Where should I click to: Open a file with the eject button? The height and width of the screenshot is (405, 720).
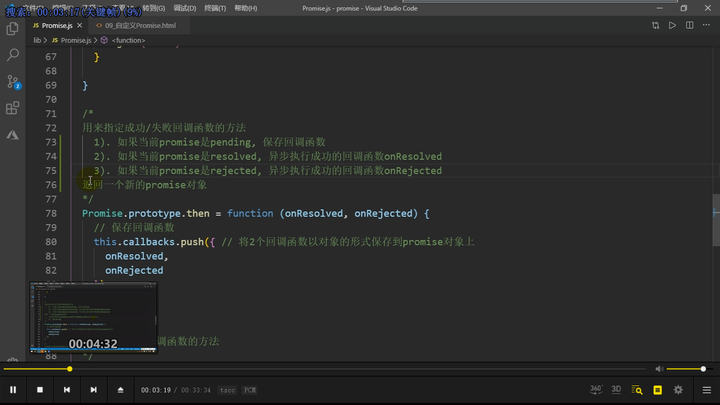[120, 390]
